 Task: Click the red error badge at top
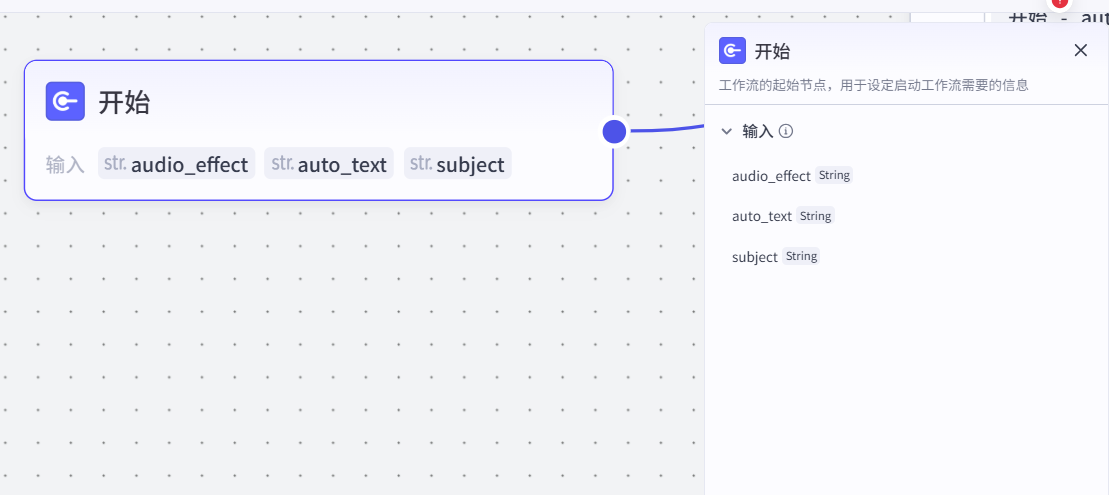click(1060, 3)
